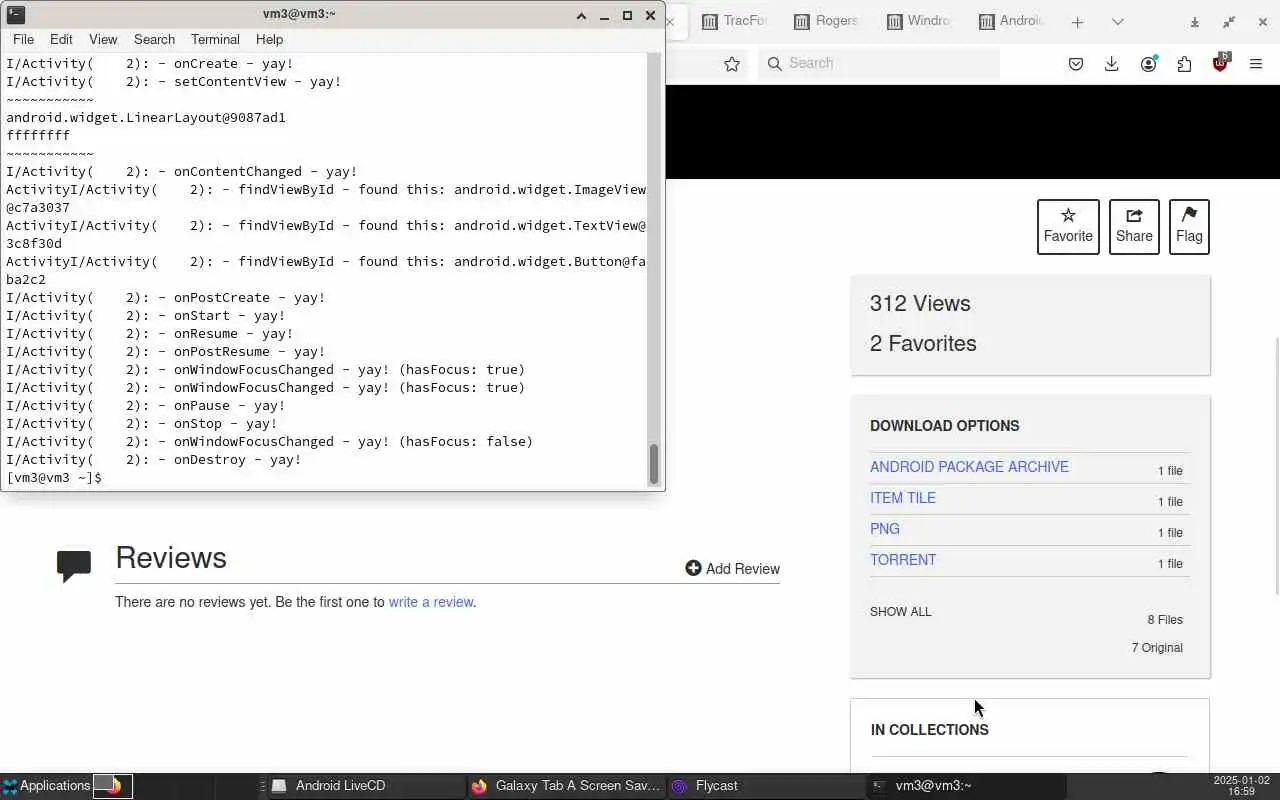Open the Firefox hamburger application menu
Viewport: 1280px width, 800px height.
(1256, 64)
